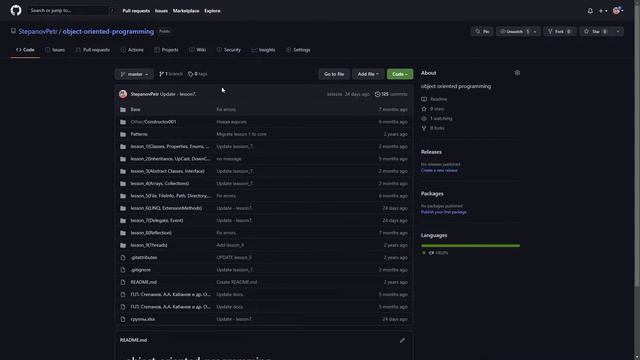Image resolution: width=640 pixels, height=360 pixels.
Task: Click the 0 stars link in About
Action: pyautogui.click(x=433, y=109)
